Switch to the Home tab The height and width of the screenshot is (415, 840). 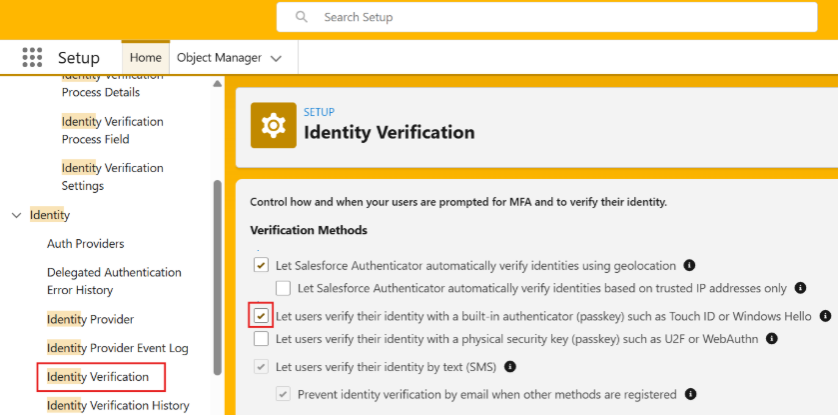tap(146, 57)
